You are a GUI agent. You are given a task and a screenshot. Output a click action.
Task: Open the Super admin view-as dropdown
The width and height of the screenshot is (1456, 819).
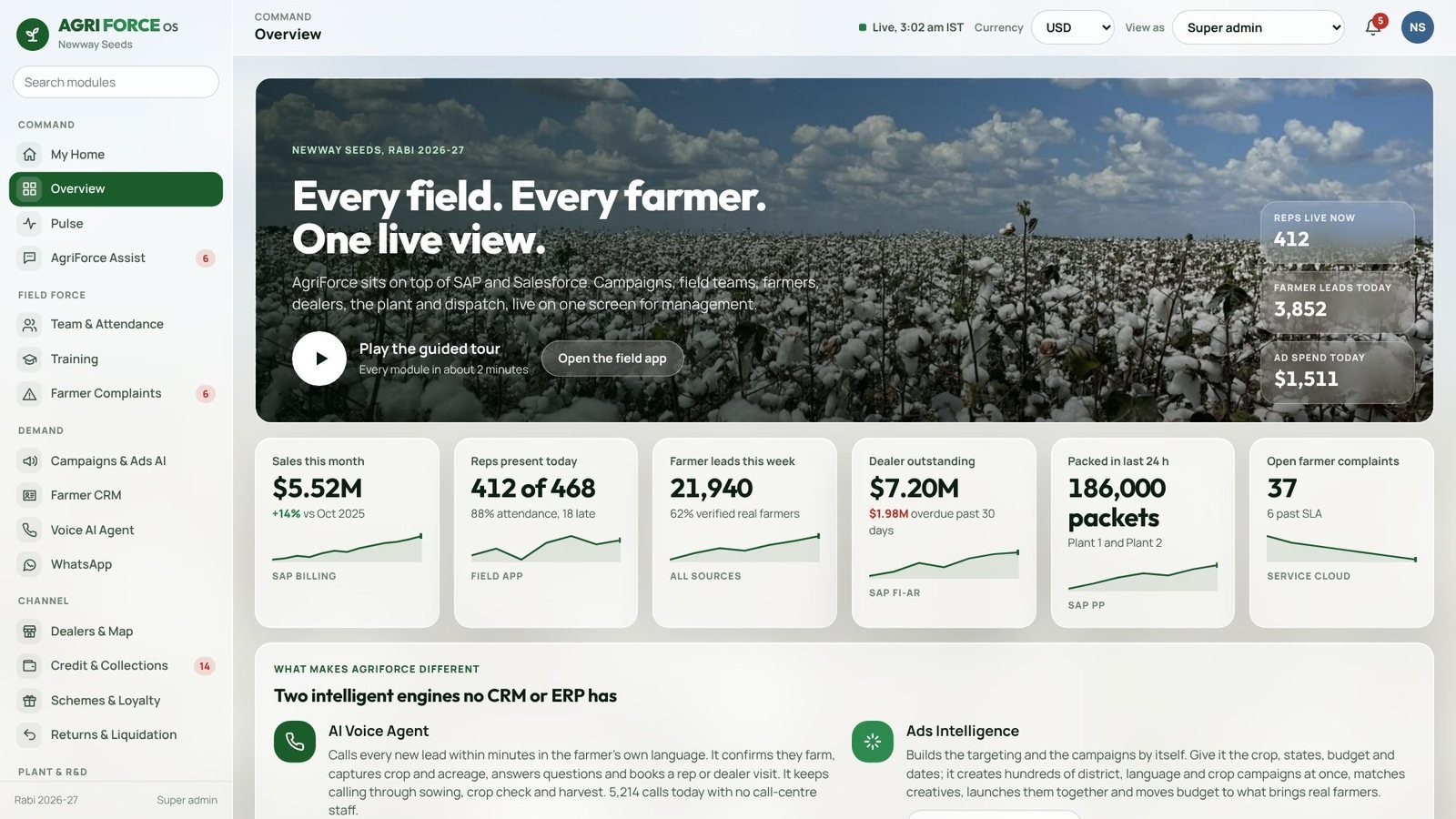coord(1259,27)
